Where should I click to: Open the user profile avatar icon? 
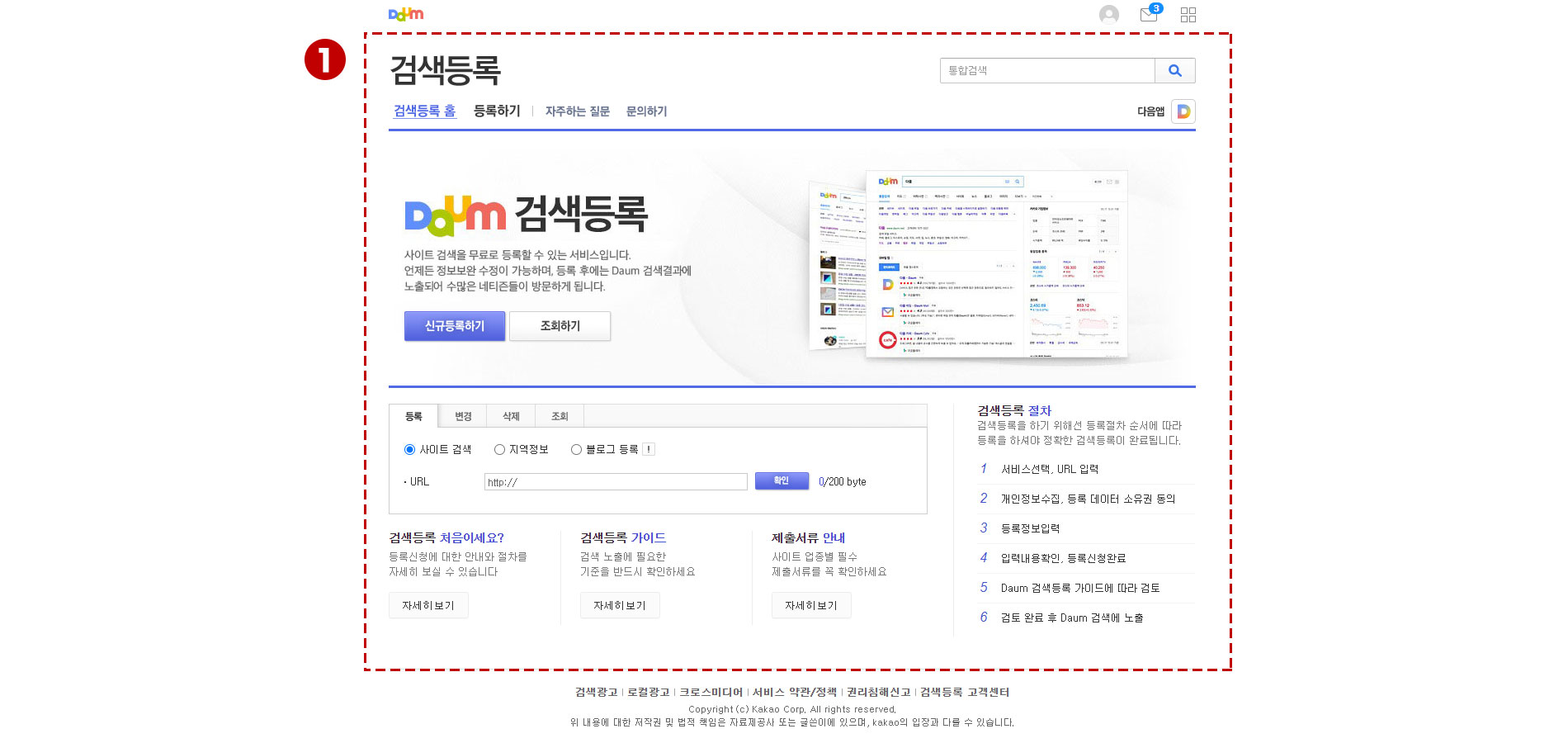(1108, 14)
